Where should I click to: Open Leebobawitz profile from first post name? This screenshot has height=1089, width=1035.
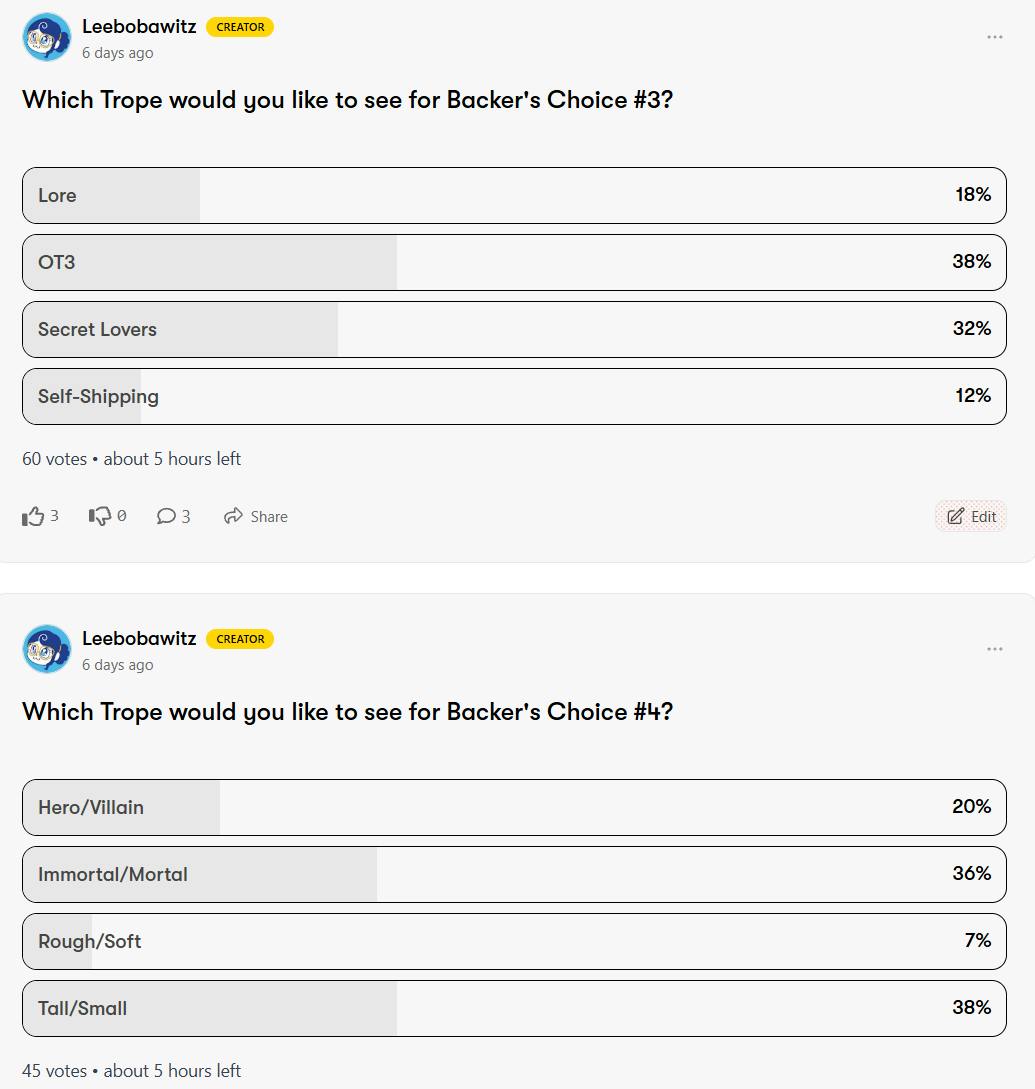coord(139,27)
